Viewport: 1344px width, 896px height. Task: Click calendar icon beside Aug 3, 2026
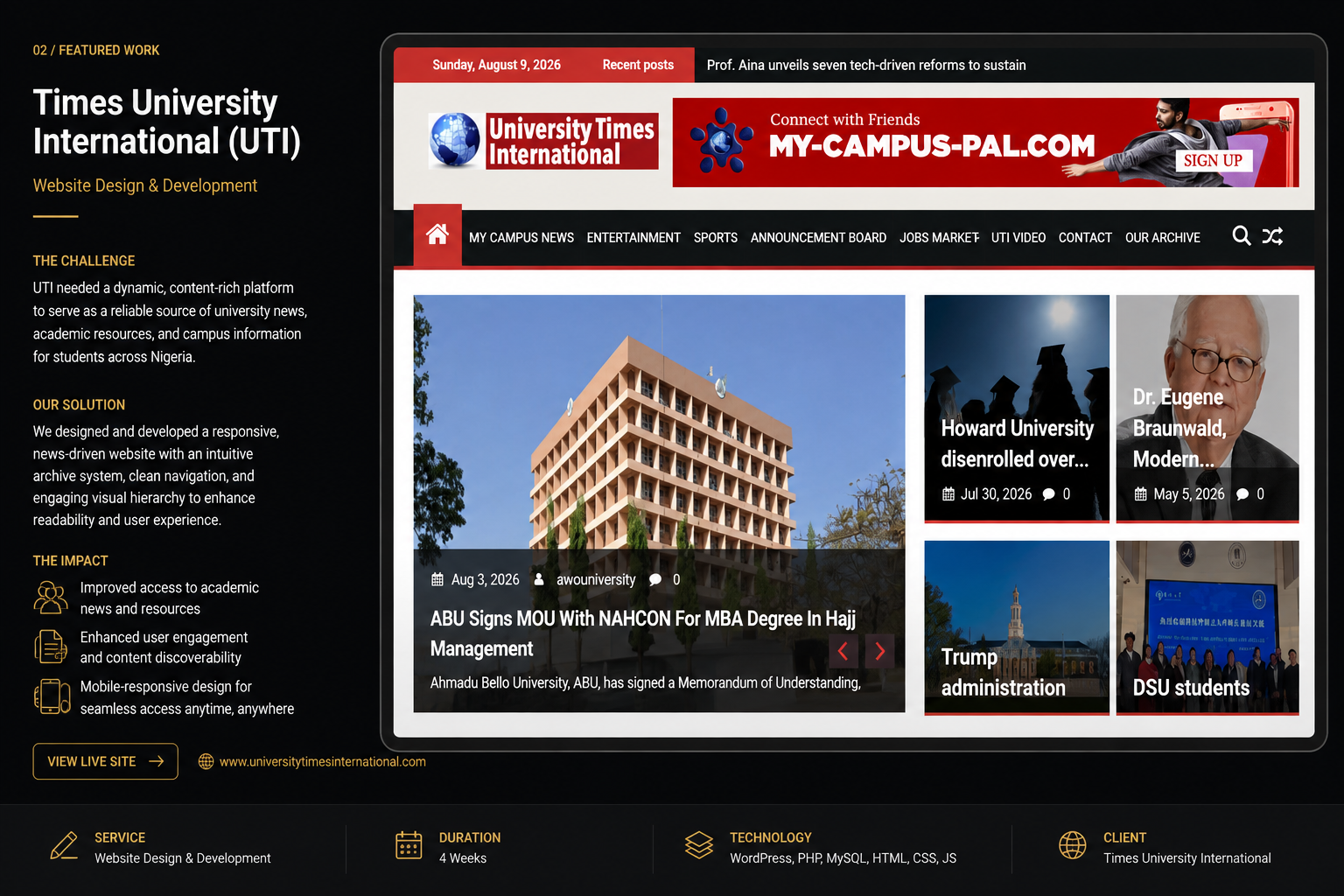437,579
